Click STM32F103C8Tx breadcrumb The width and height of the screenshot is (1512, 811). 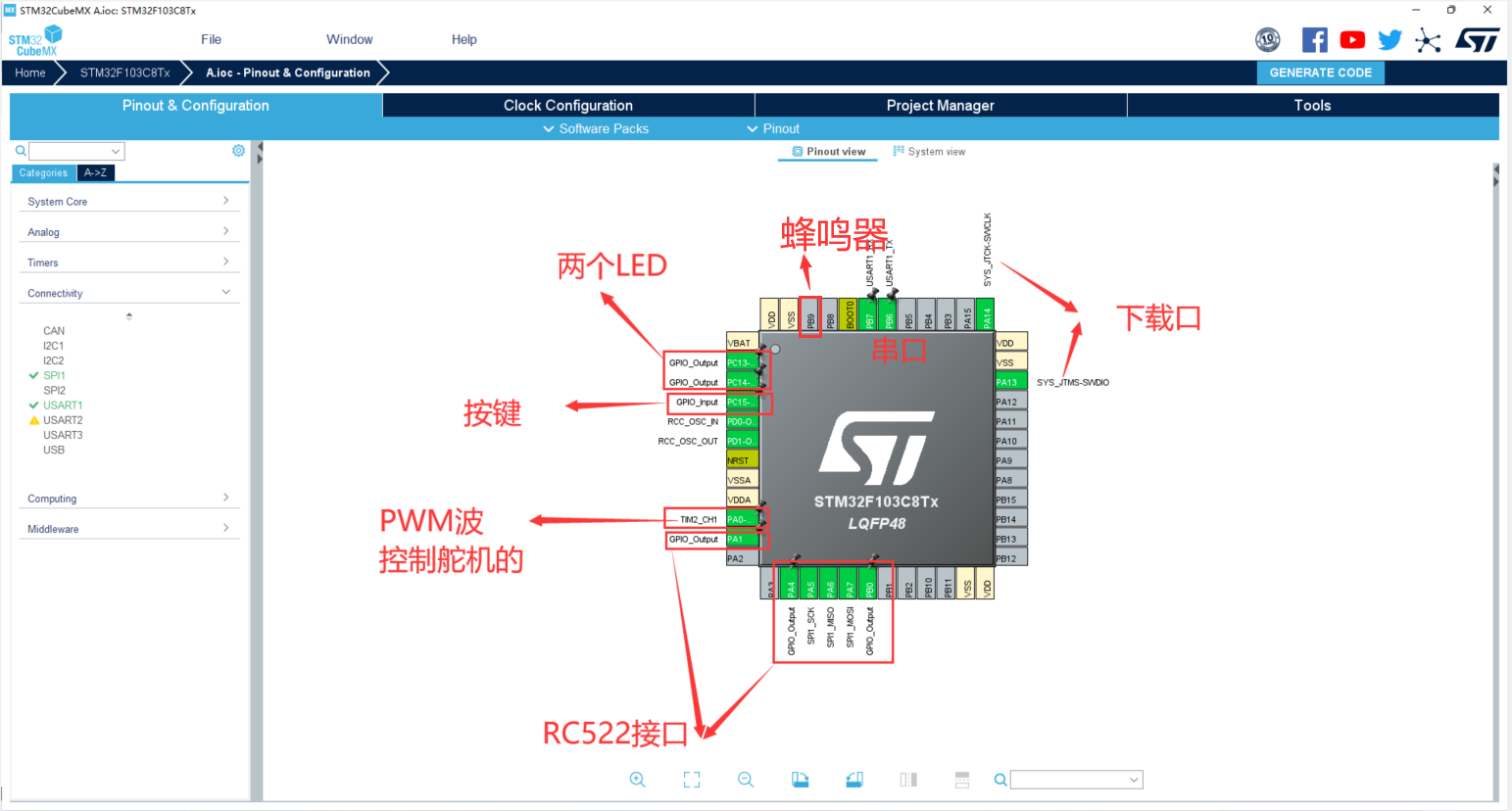point(124,72)
